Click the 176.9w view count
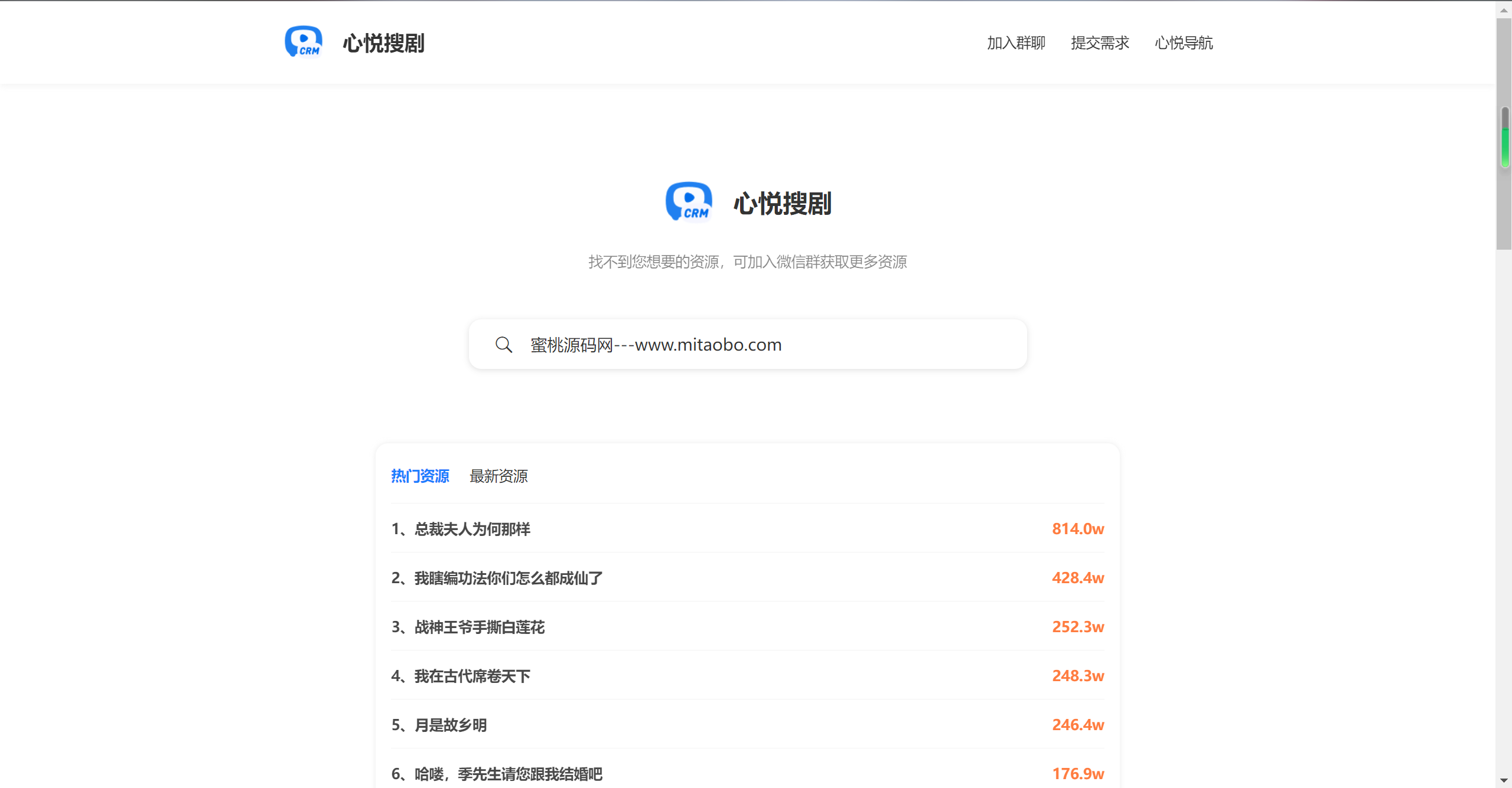The height and width of the screenshot is (788, 1512). (1078, 774)
